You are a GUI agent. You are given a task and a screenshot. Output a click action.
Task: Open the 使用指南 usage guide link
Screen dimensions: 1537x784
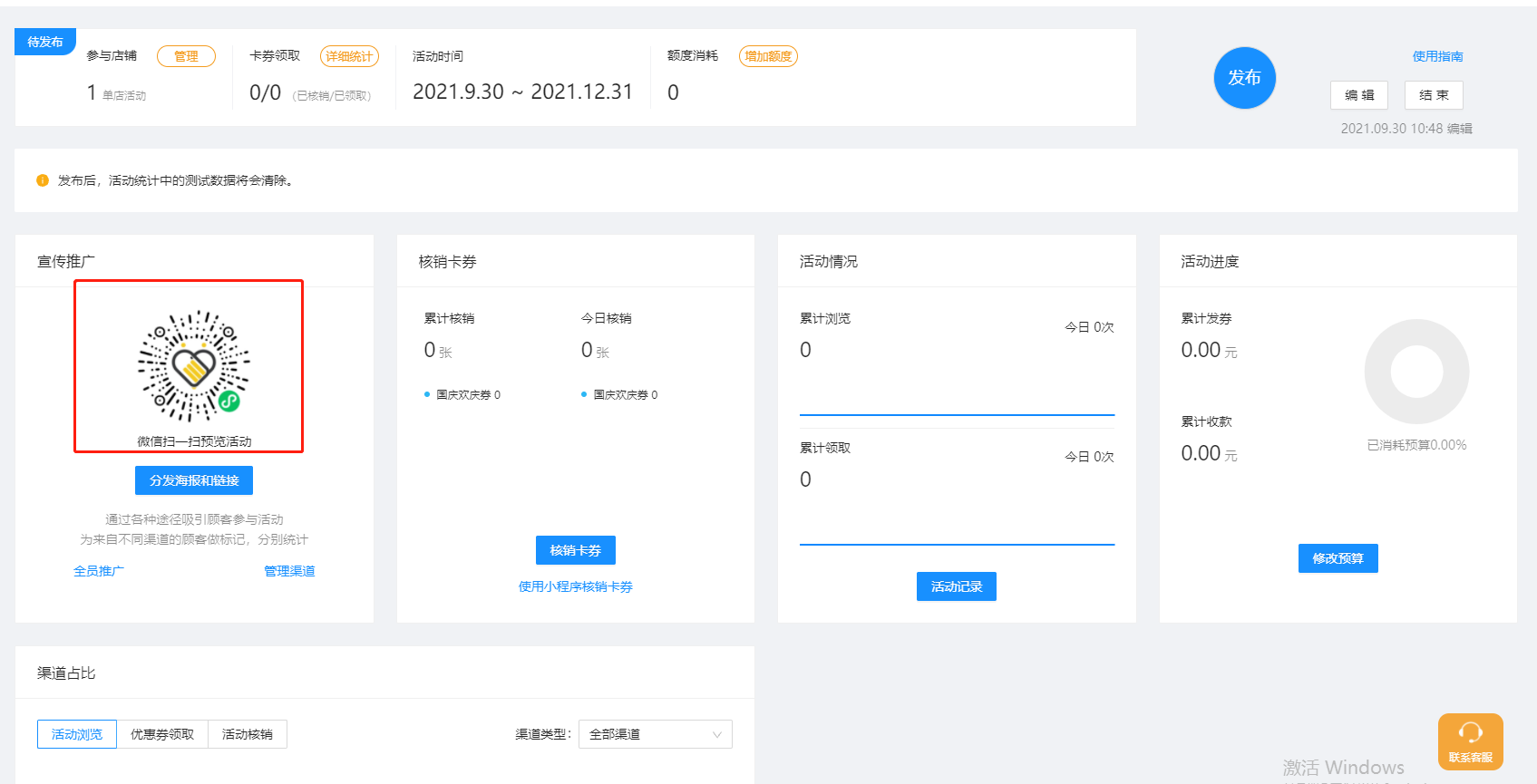click(1437, 56)
